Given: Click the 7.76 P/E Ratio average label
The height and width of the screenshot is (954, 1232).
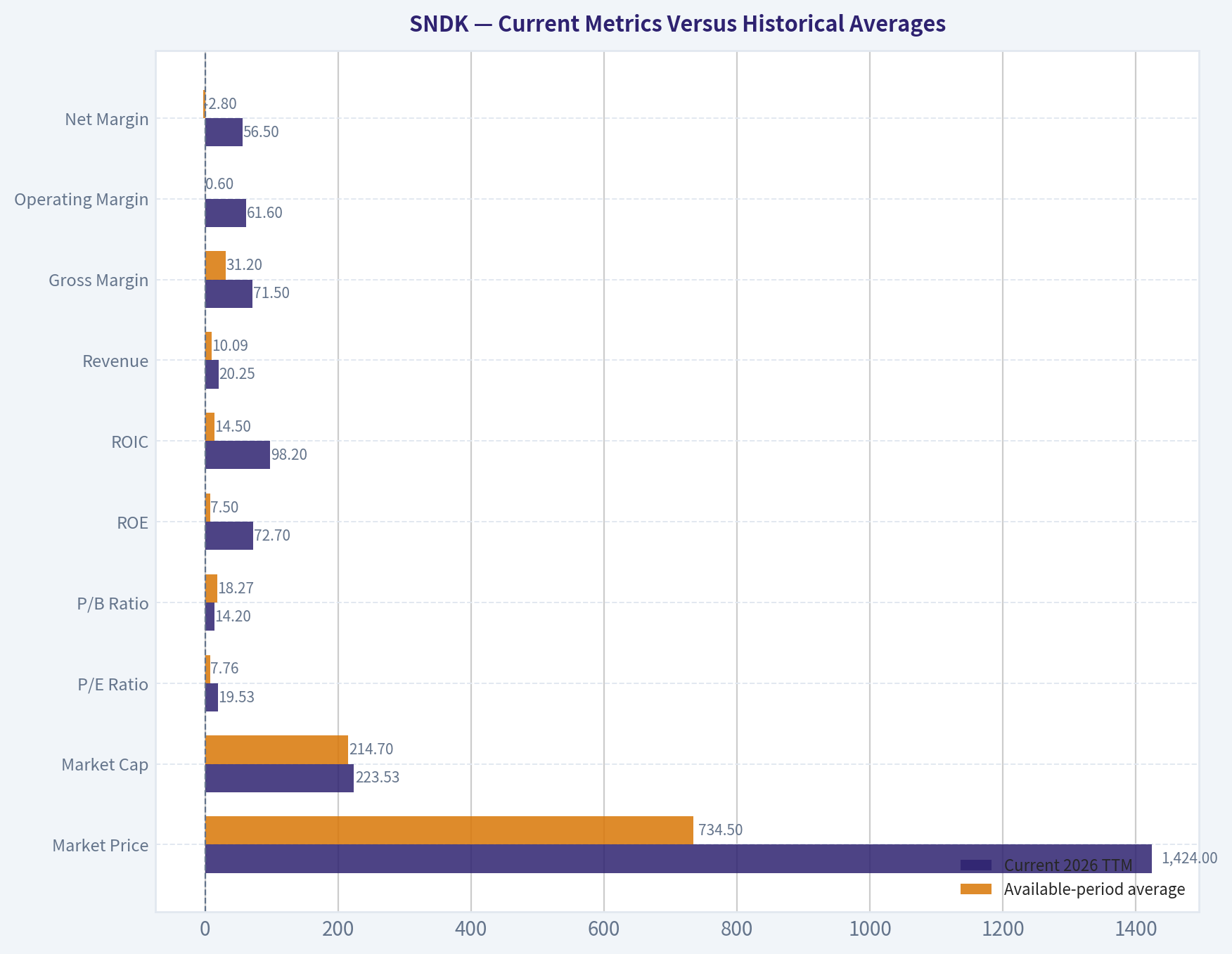Looking at the screenshot, I should (225, 669).
